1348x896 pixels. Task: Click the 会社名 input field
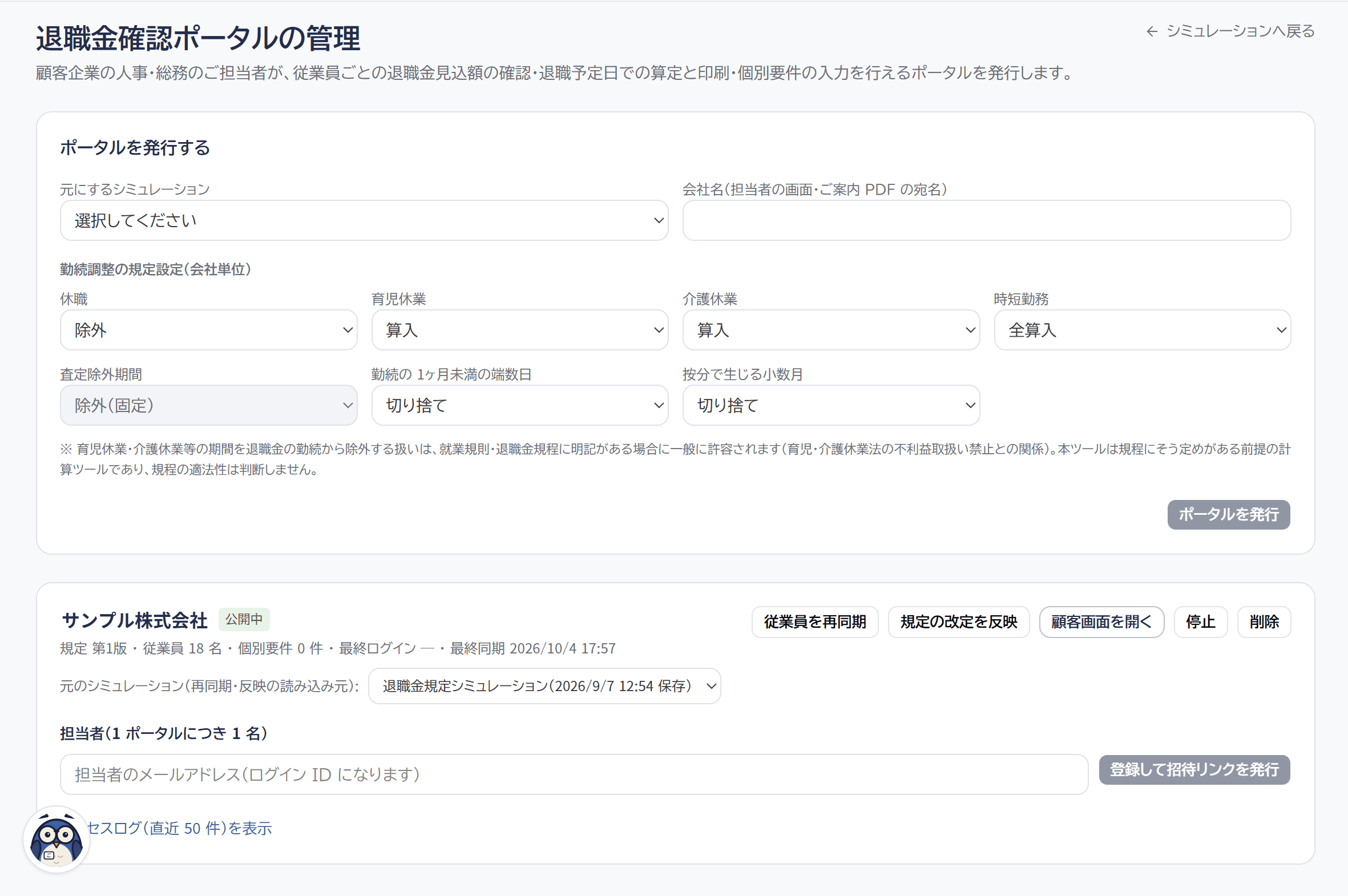[986, 220]
